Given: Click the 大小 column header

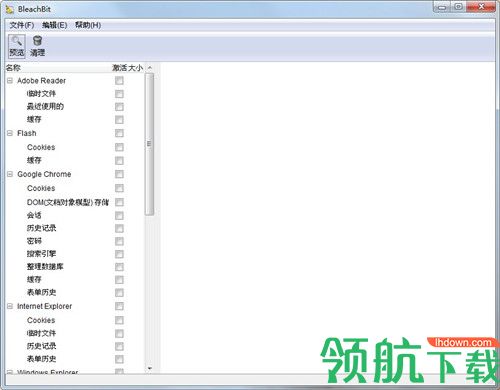Looking at the screenshot, I should point(135,68).
